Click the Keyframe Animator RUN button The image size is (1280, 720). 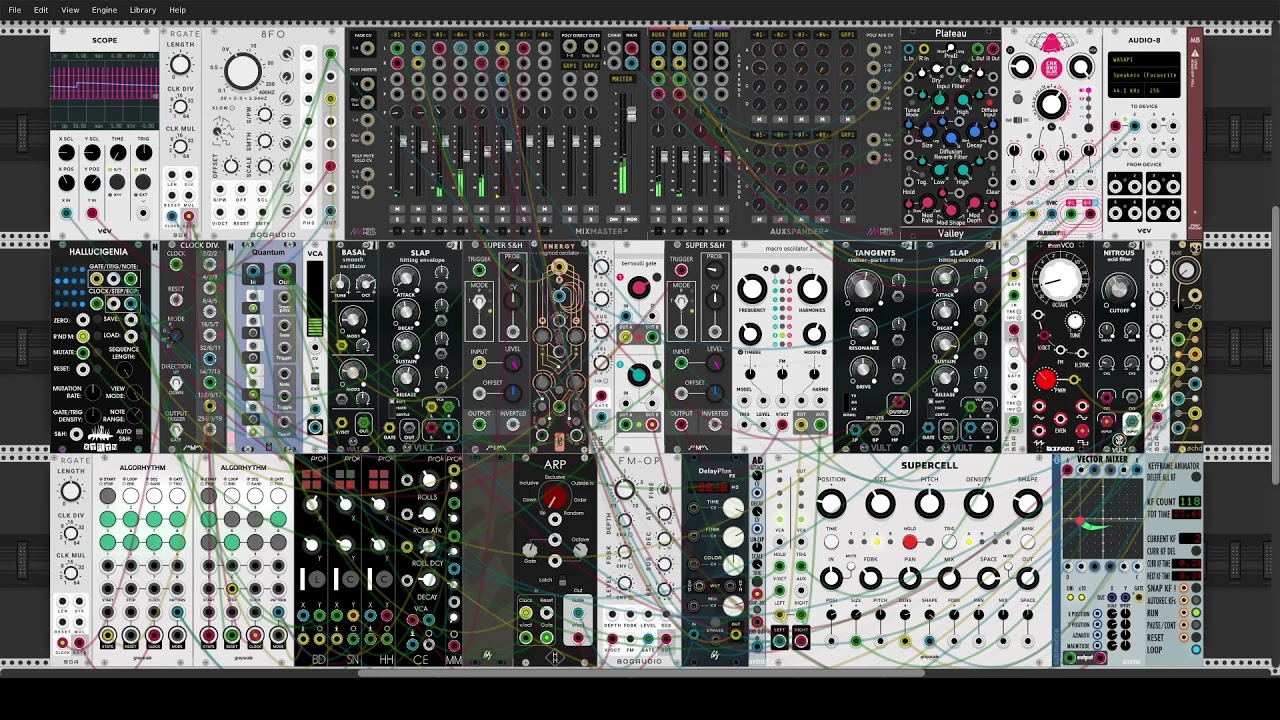pyautogui.click(x=1196, y=612)
